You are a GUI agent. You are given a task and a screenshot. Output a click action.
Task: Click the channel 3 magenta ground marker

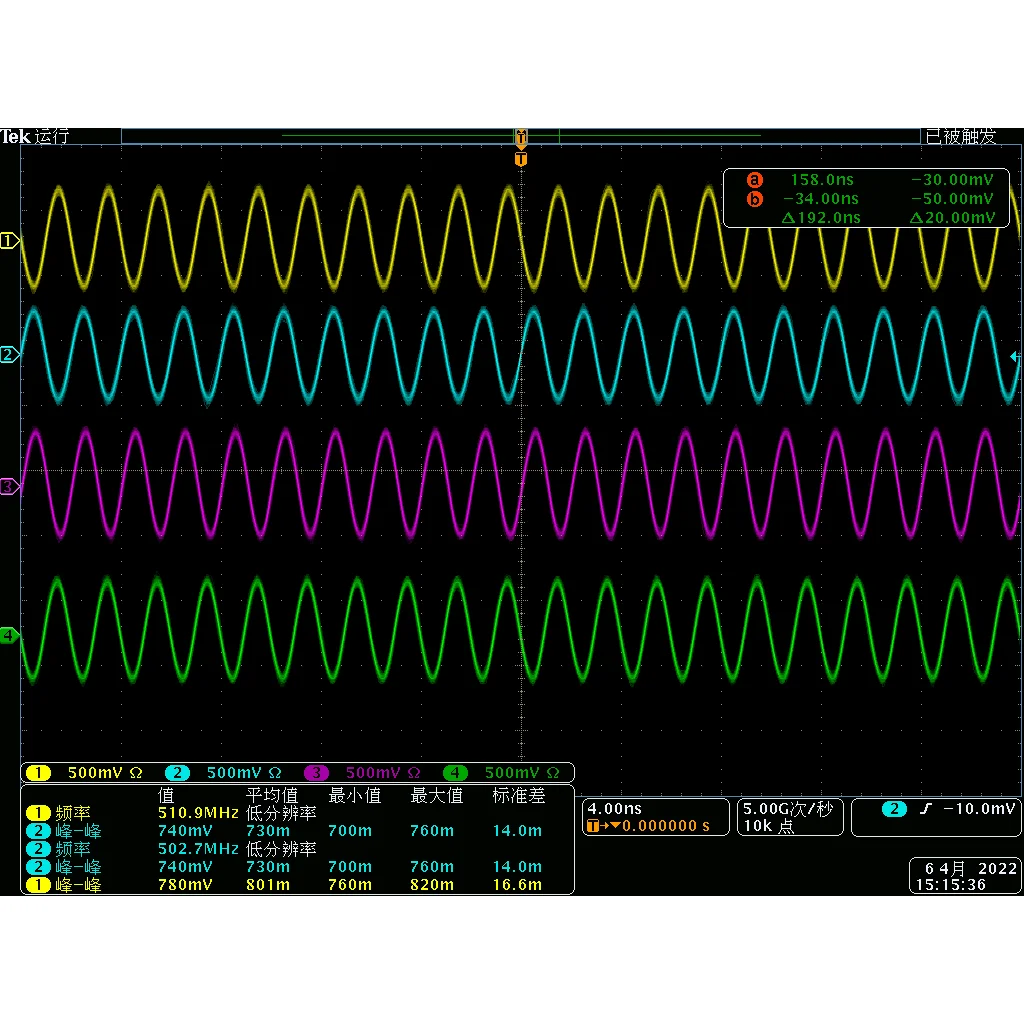9,486
